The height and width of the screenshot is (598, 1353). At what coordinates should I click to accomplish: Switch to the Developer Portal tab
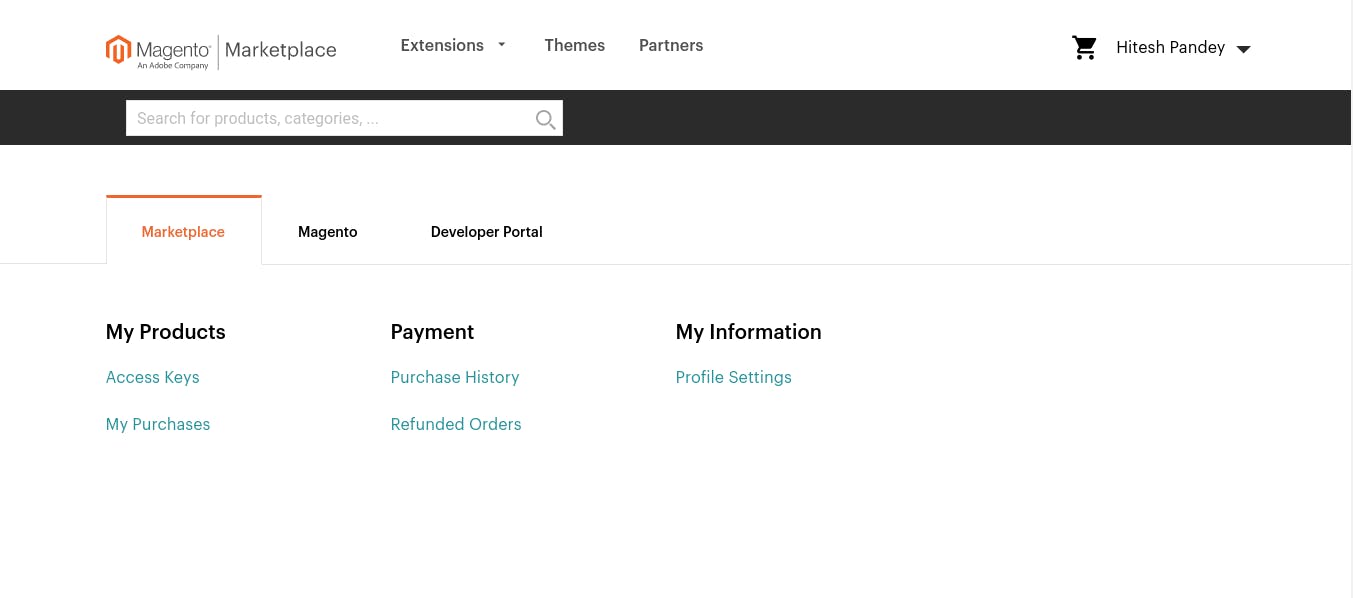click(x=487, y=232)
